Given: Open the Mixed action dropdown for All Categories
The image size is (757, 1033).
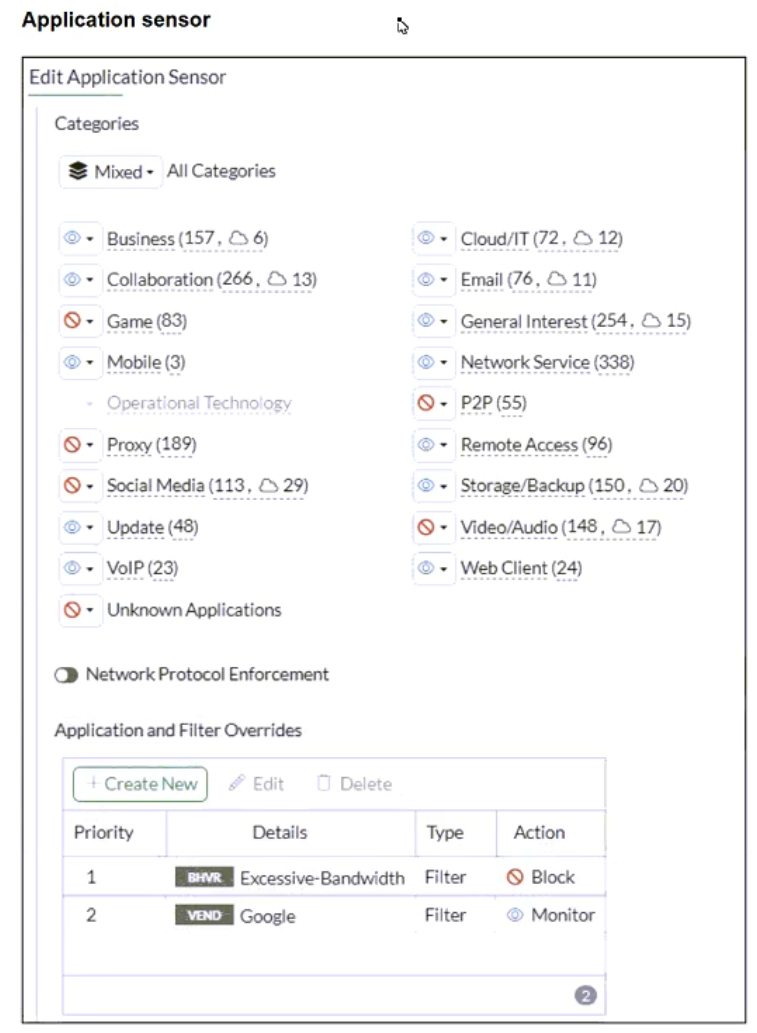Looking at the screenshot, I should tap(110, 172).
